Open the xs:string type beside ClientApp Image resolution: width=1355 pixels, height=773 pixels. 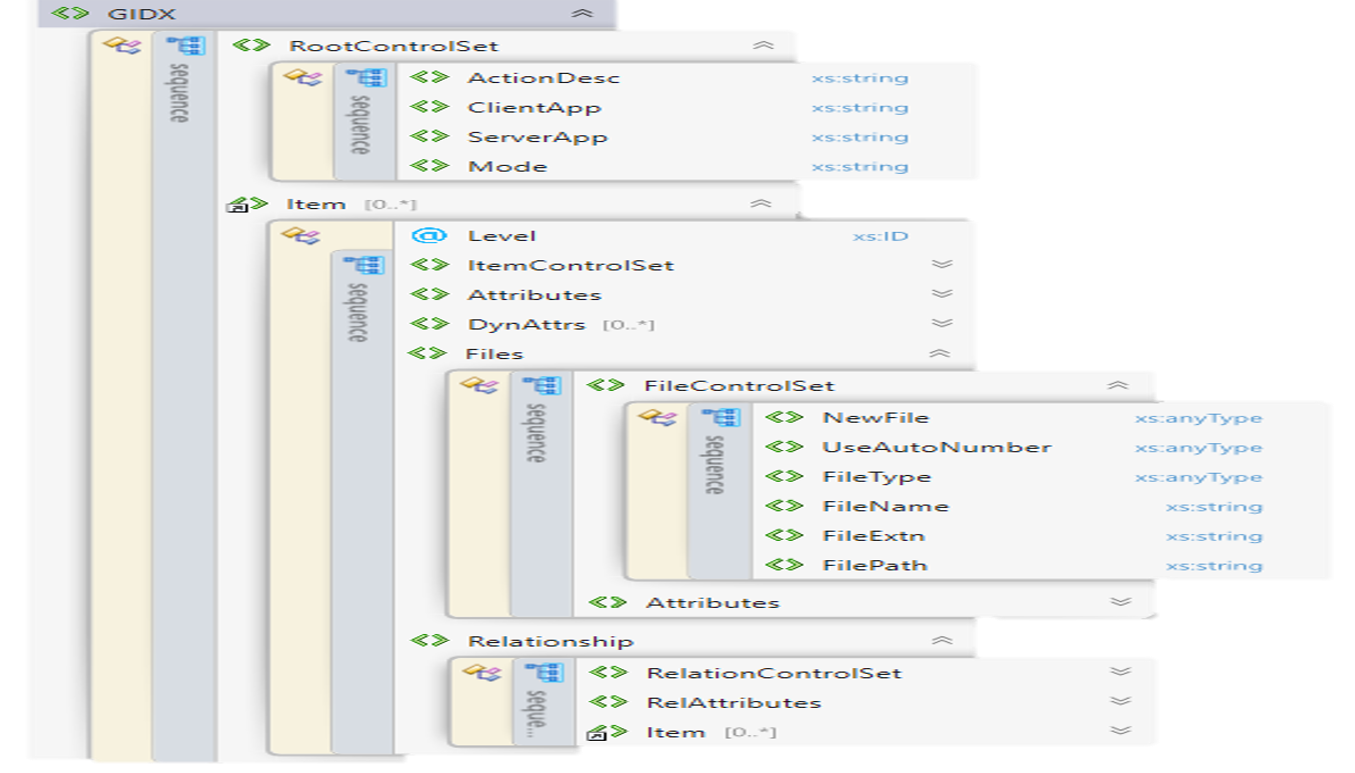(x=859, y=108)
